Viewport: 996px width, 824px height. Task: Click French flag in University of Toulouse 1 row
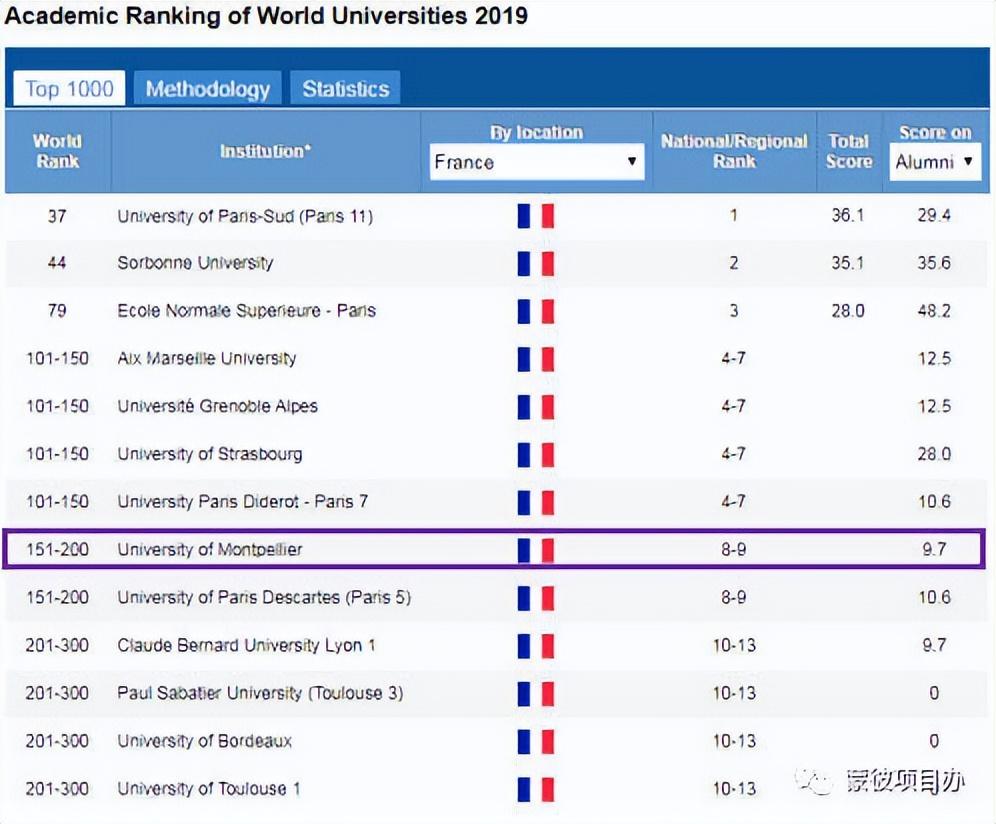(x=536, y=789)
